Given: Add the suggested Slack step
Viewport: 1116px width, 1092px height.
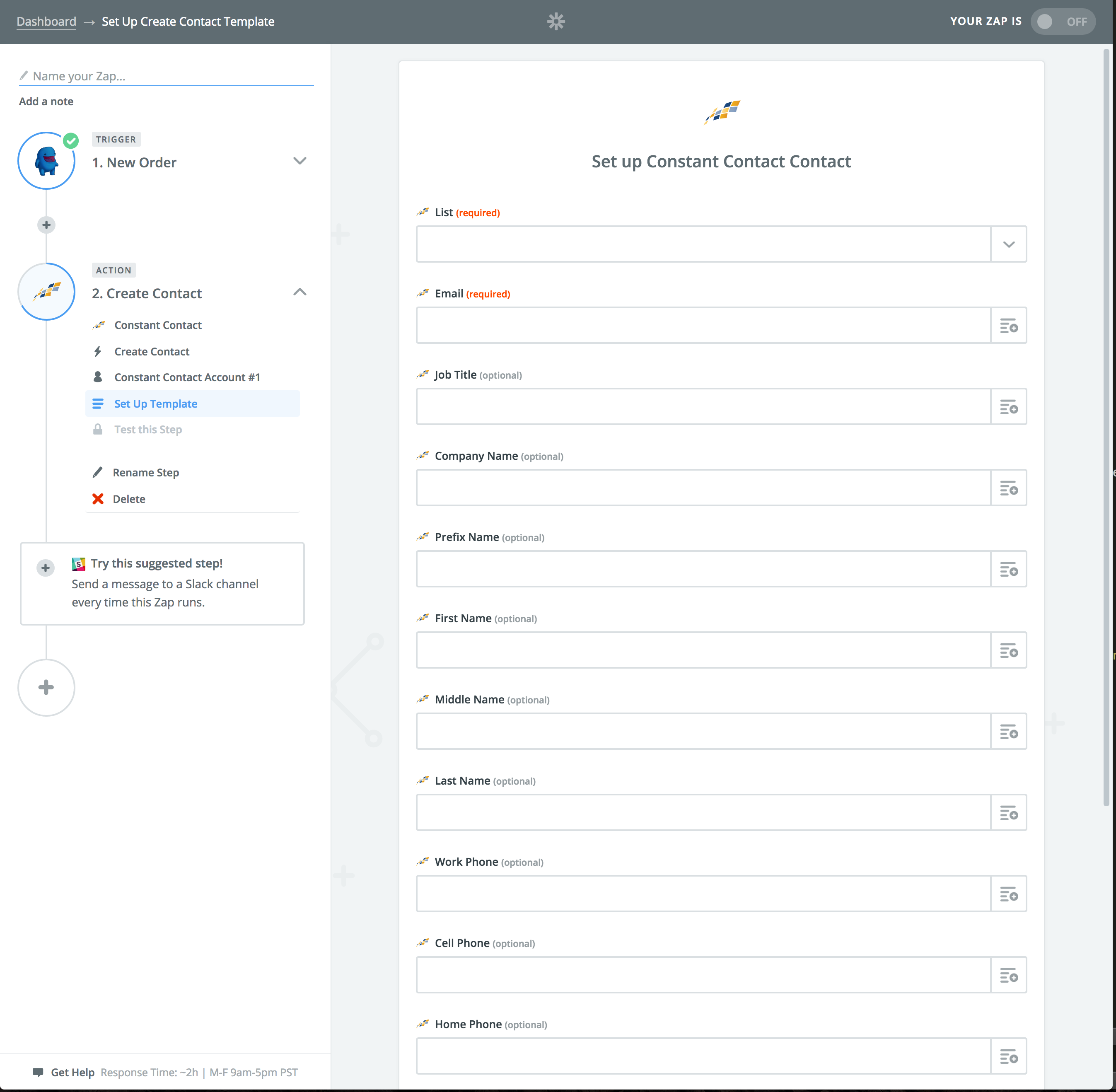Looking at the screenshot, I should (x=45, y=568).
